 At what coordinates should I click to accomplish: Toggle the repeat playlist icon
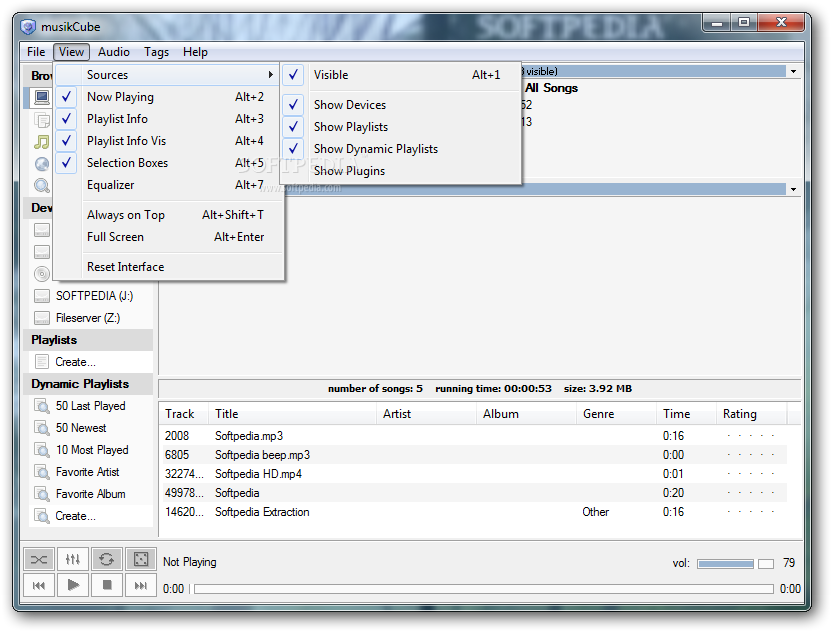tap(107, 559)
